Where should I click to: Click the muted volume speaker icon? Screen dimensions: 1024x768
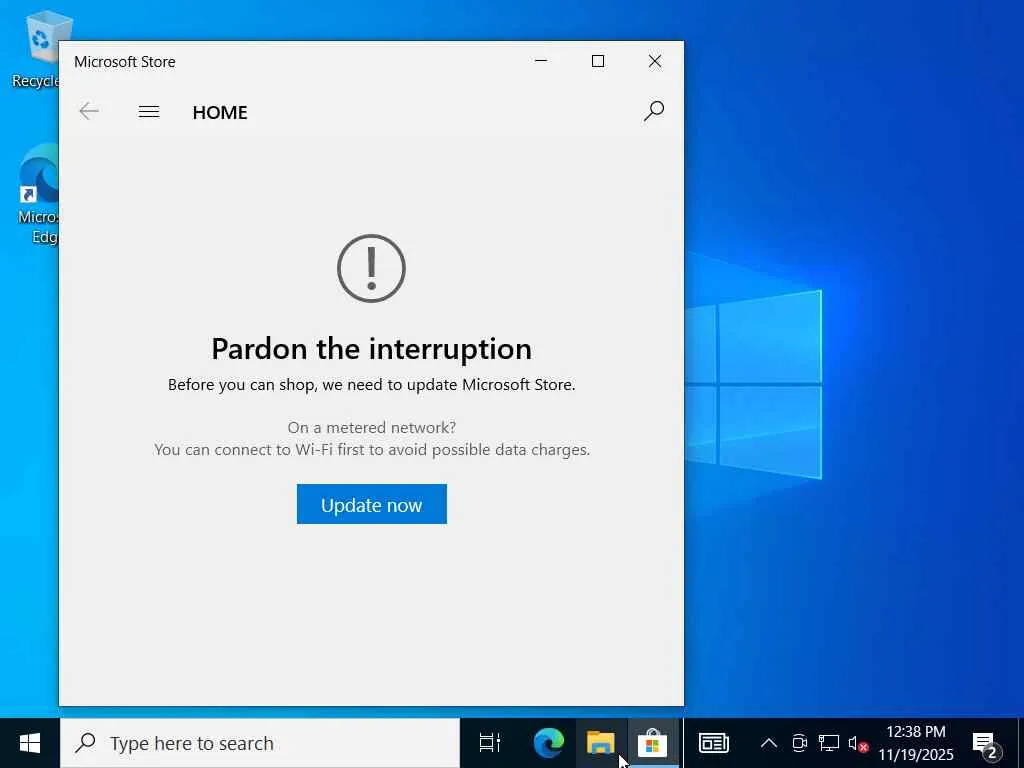coord(857,744)
